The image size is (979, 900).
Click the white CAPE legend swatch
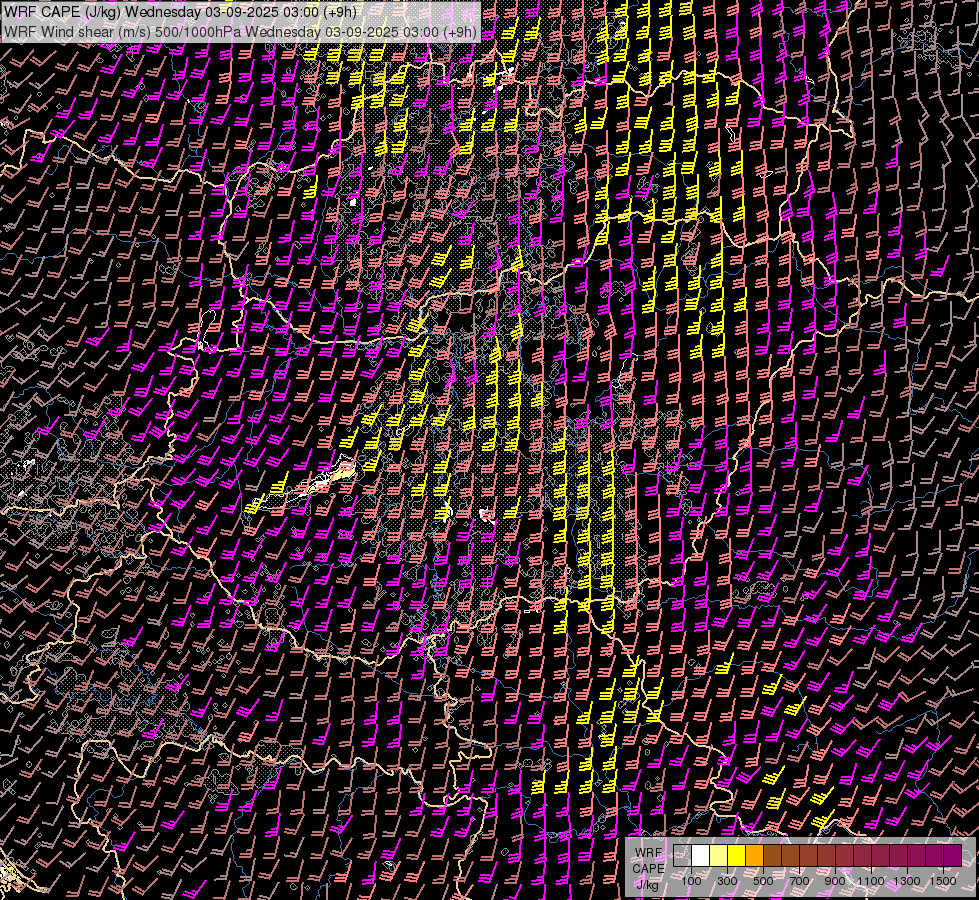pos(701,856)
